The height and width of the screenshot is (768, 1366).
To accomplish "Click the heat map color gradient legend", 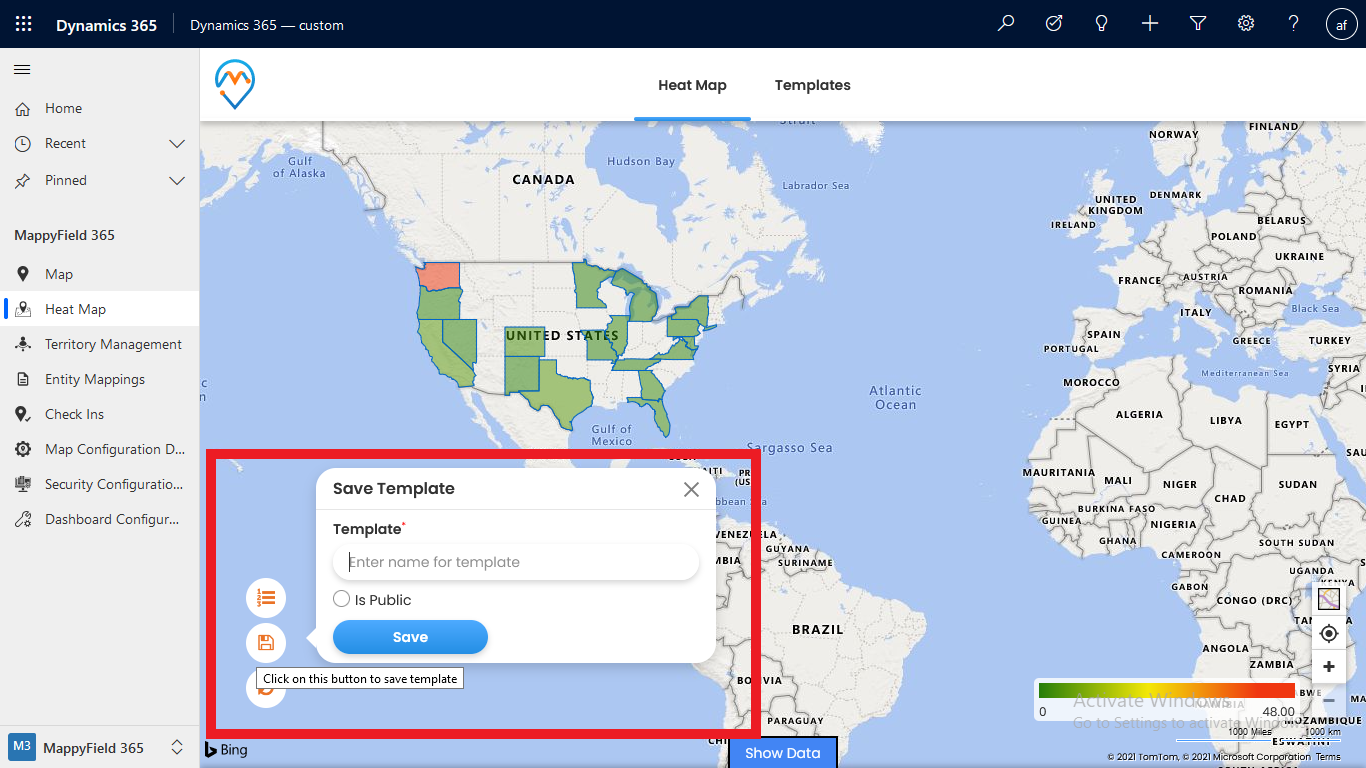I will coord(1167,690).
